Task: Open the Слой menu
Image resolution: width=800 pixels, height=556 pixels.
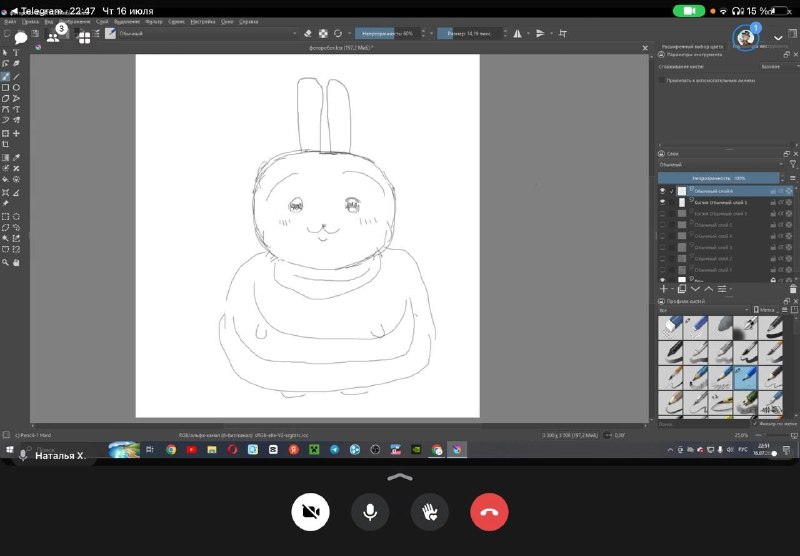Action: point(102,21)
